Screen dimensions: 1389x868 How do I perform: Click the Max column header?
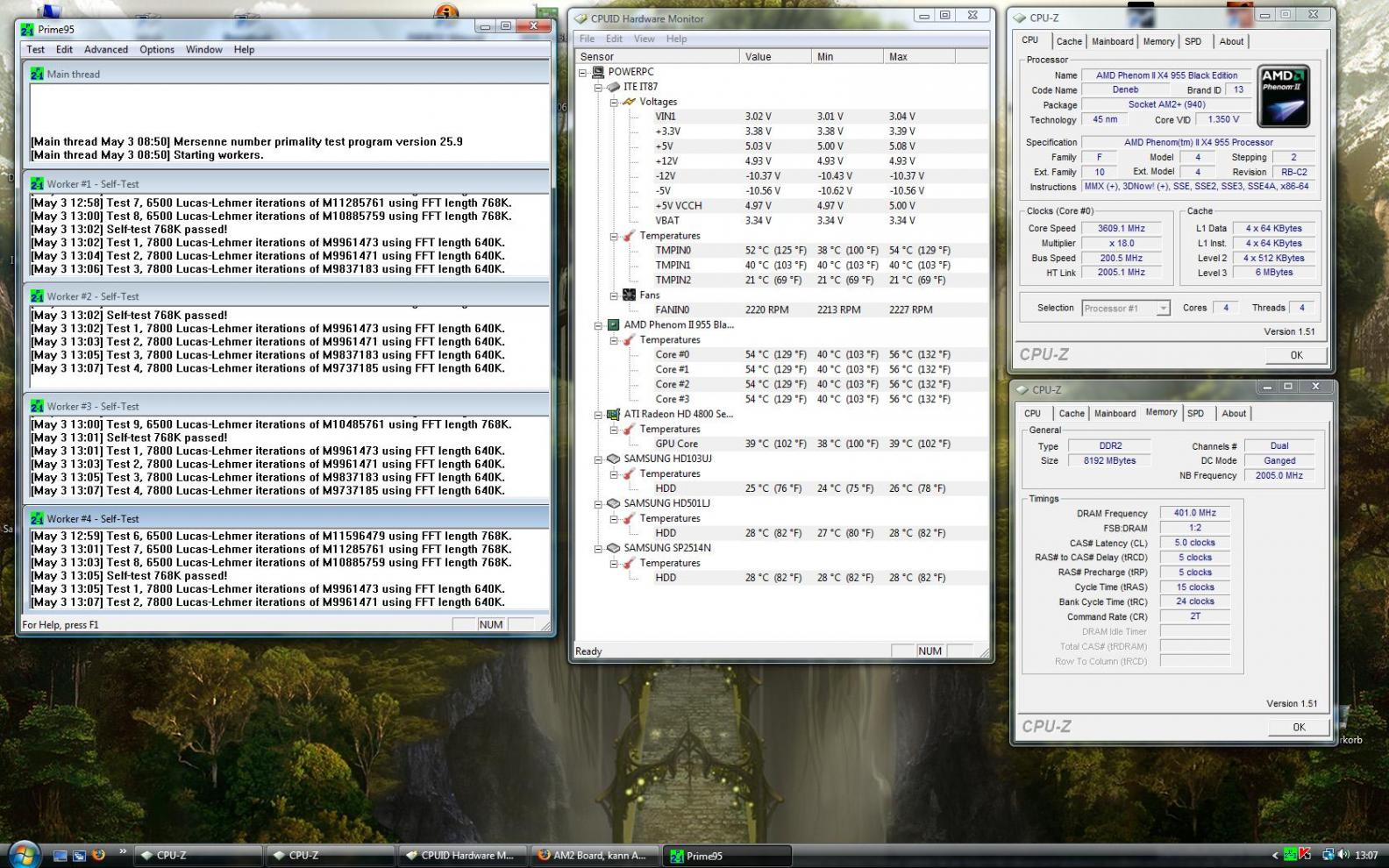coord(919,56)
